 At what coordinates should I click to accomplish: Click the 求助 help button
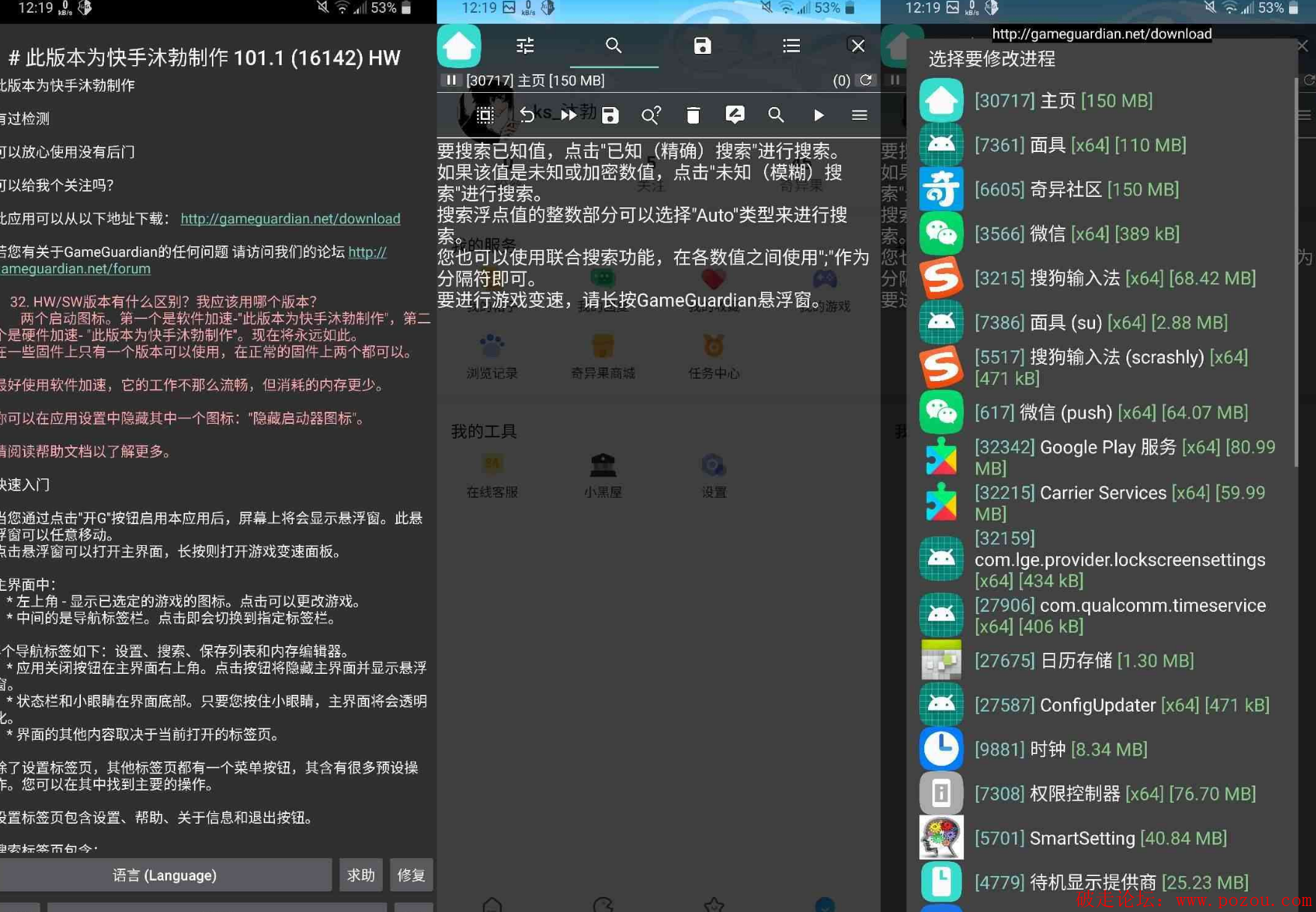360,875
